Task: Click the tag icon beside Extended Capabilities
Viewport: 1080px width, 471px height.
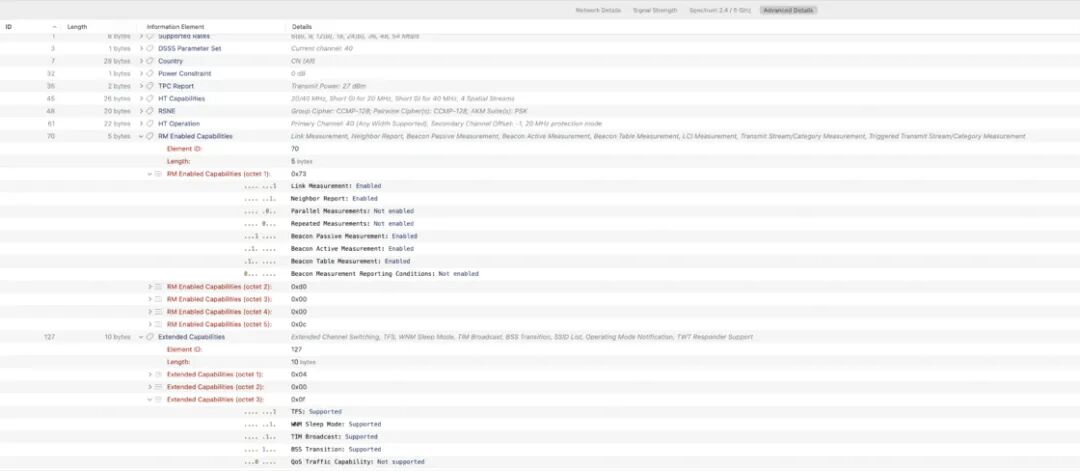Action: 149,337
